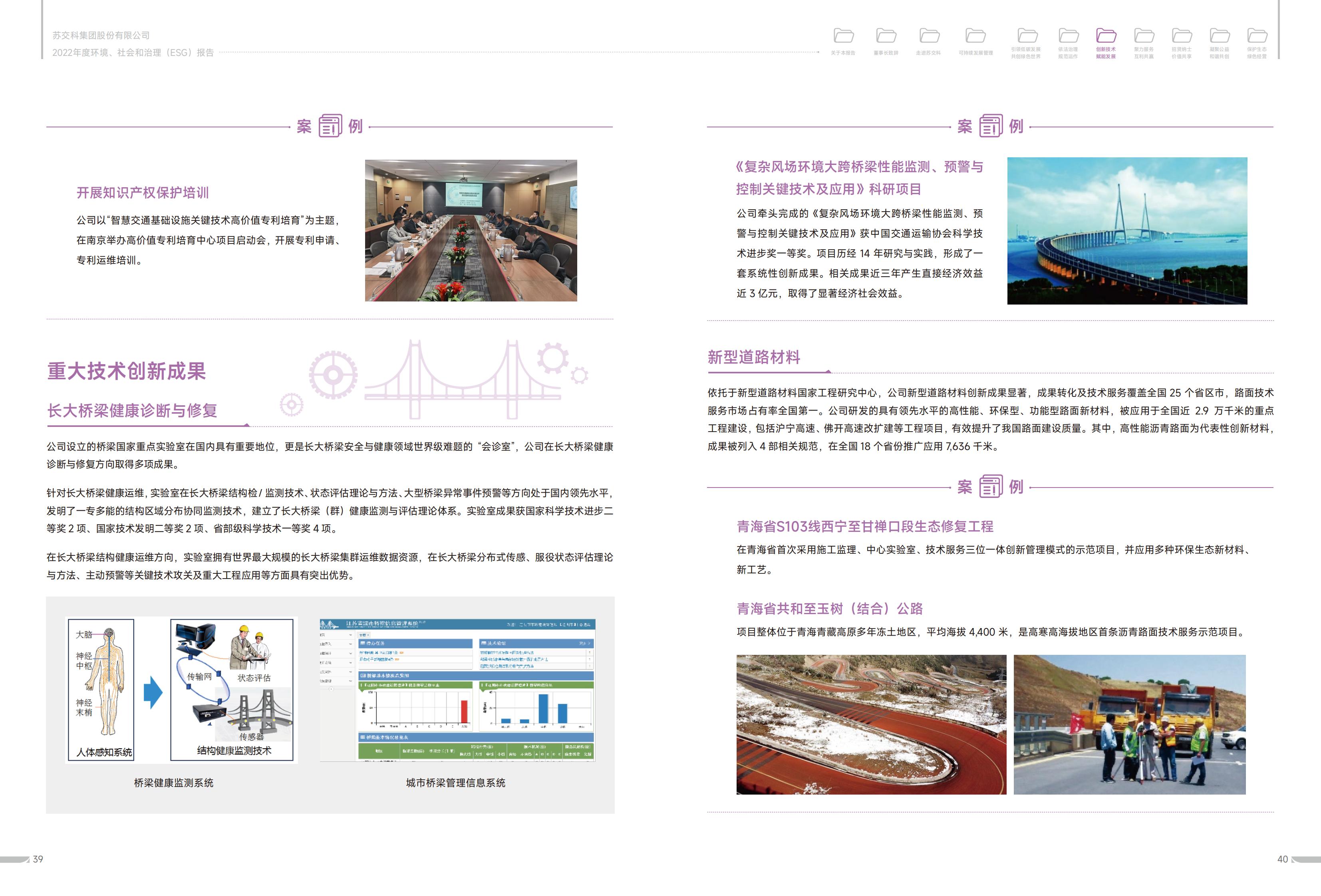
Task: Click the 案例 document icon above Qinghai projects
Action: point(991,486)
